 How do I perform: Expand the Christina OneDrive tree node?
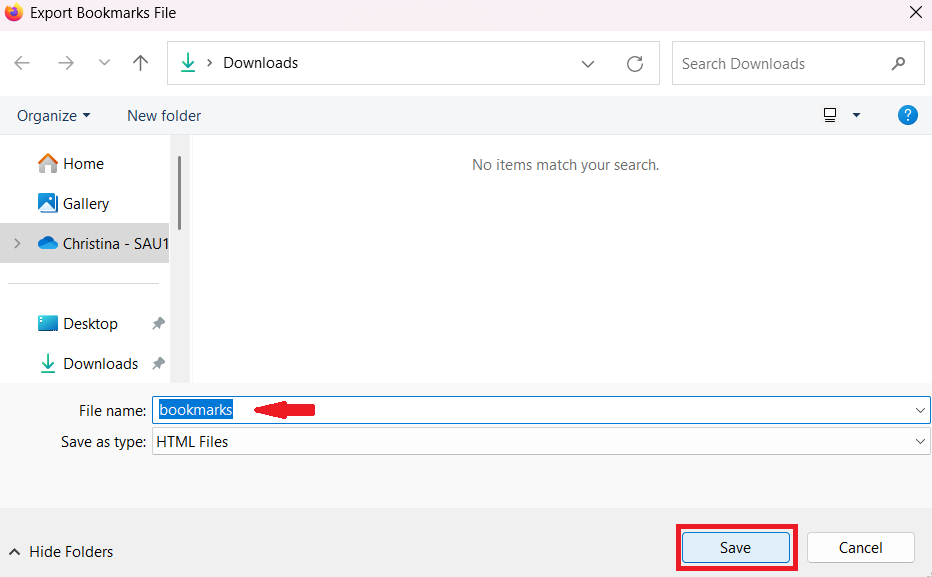click(17, 243)
